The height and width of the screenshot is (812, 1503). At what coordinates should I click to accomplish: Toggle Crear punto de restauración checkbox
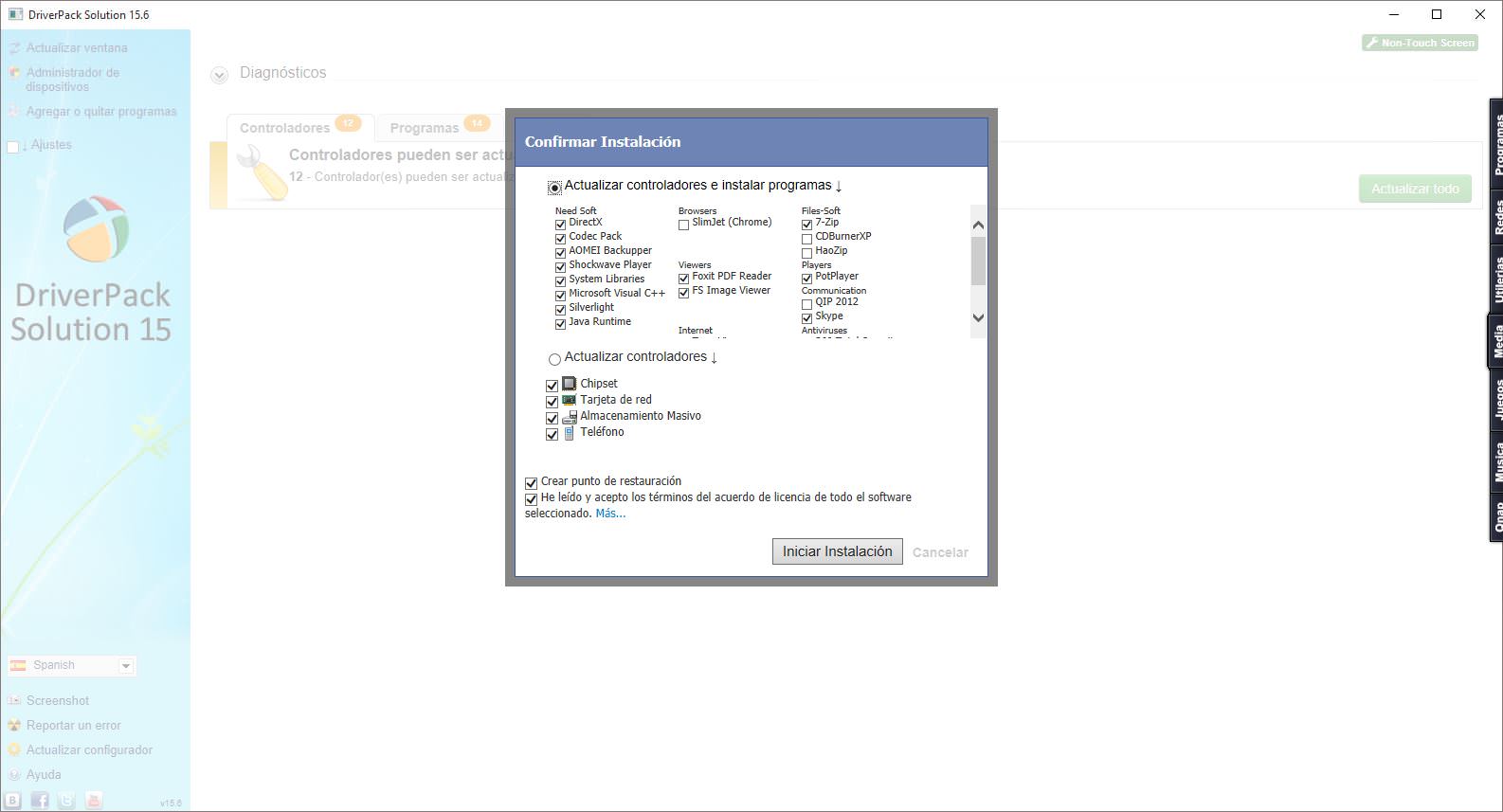[x=531, y=482]
